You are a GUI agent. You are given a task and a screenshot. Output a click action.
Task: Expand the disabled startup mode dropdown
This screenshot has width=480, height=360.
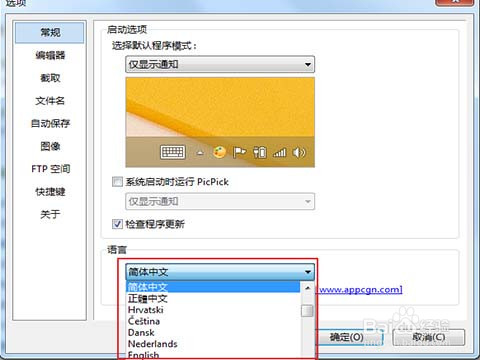click(x=220, y=201)
